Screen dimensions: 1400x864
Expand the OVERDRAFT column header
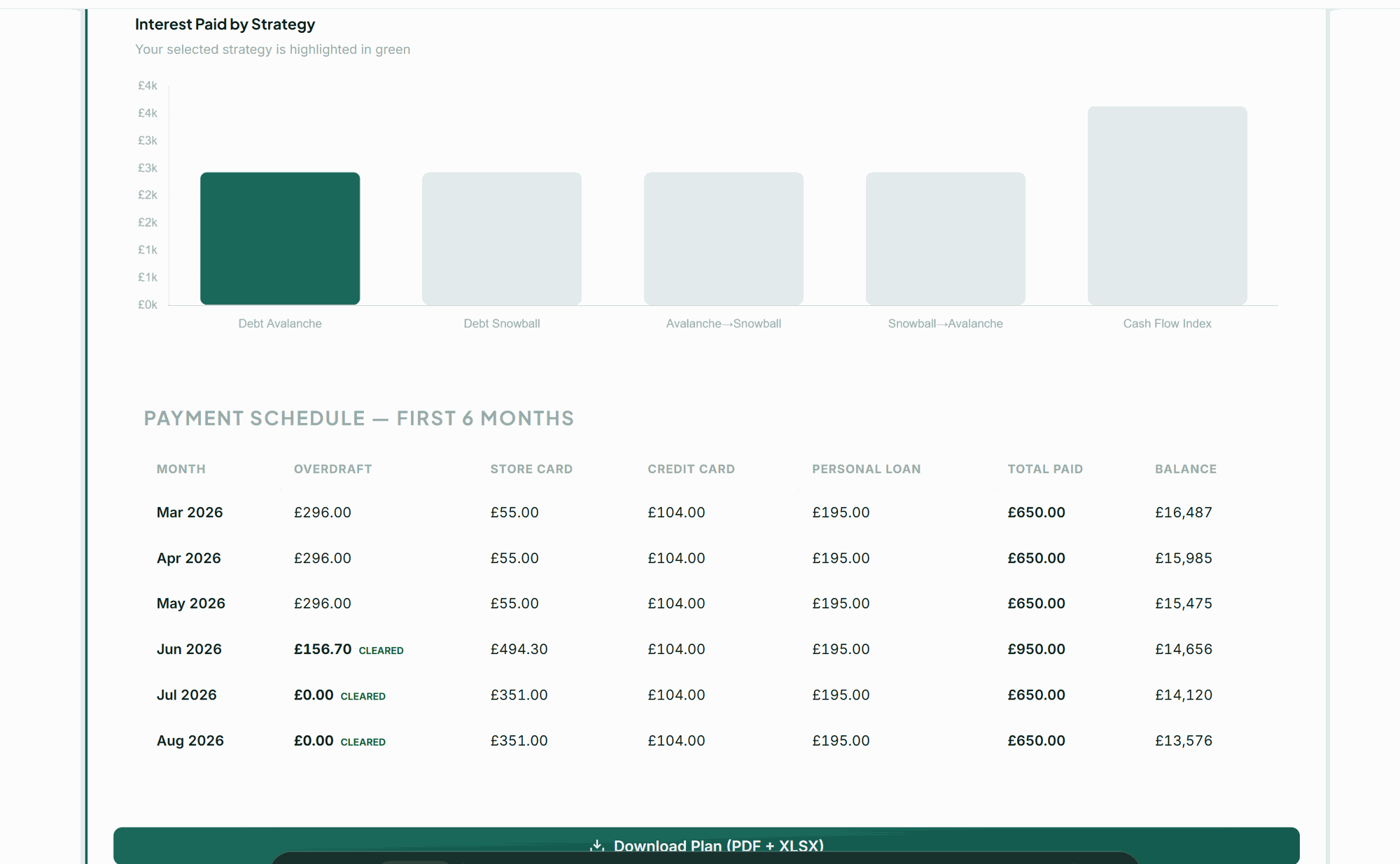tap(332, 469)
